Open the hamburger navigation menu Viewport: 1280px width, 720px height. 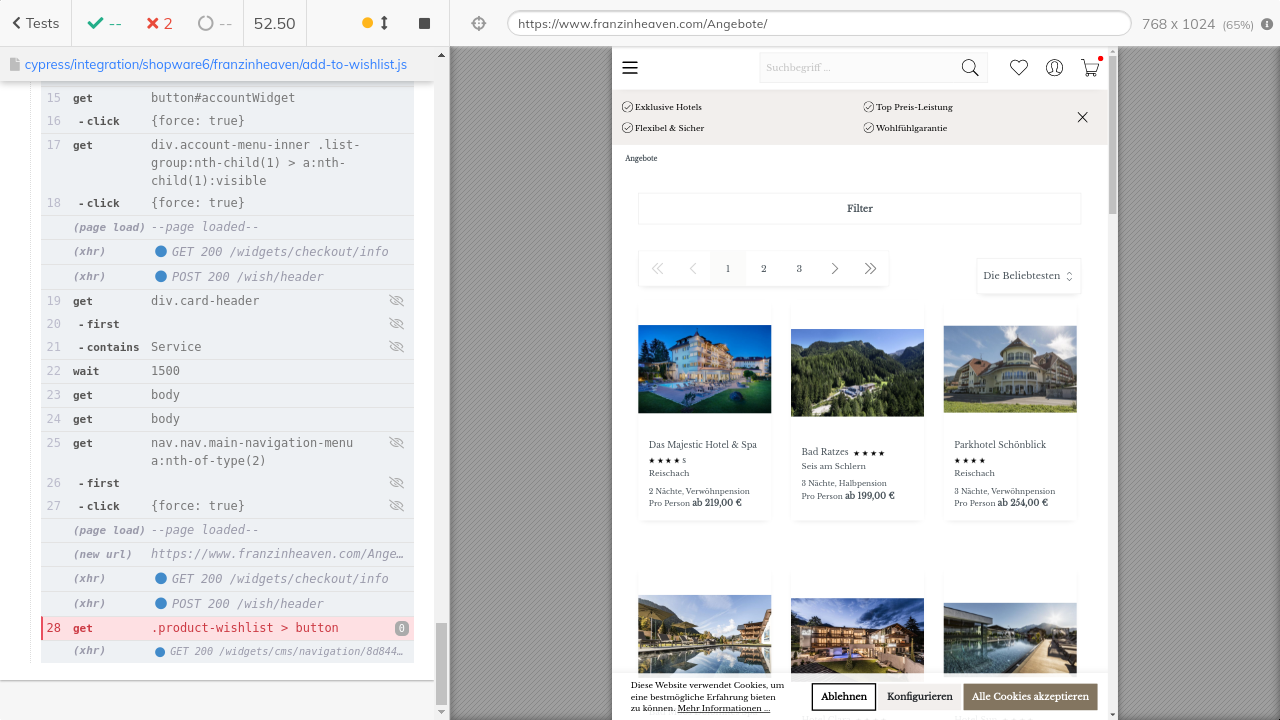point(630,68)
